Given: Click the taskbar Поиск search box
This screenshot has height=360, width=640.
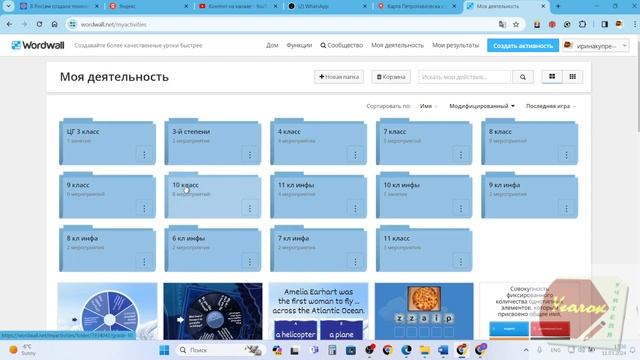Looking at the screenshot, I should [x=221, y=350].
